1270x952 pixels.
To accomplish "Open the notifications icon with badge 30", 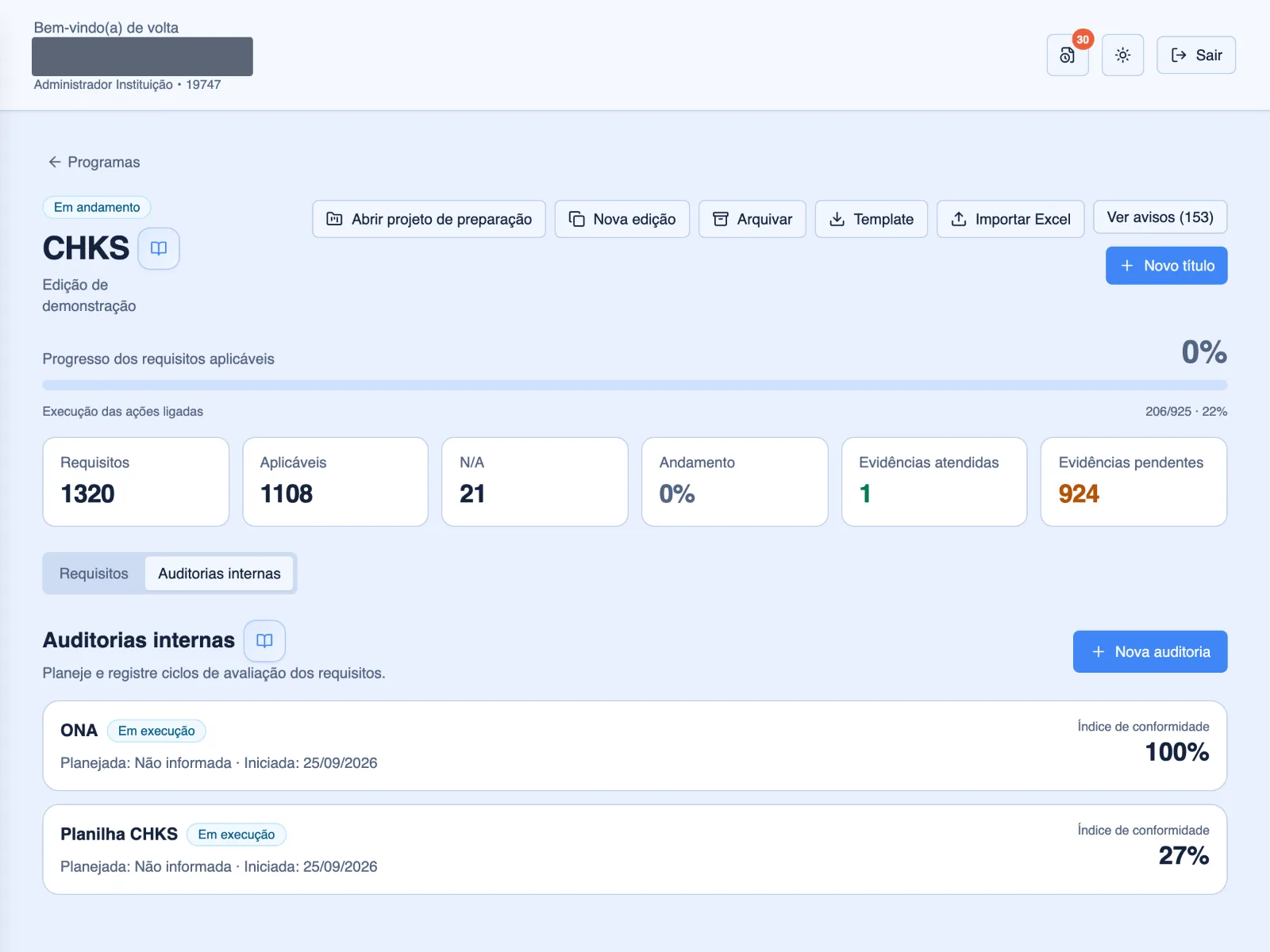I will 1068,56.
